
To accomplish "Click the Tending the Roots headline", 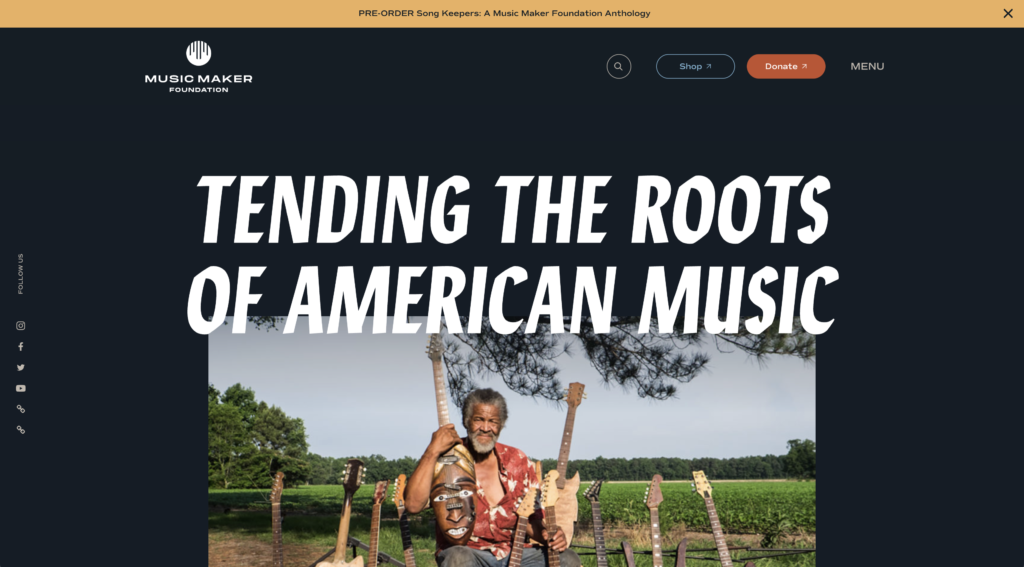I will coord(512,255).
